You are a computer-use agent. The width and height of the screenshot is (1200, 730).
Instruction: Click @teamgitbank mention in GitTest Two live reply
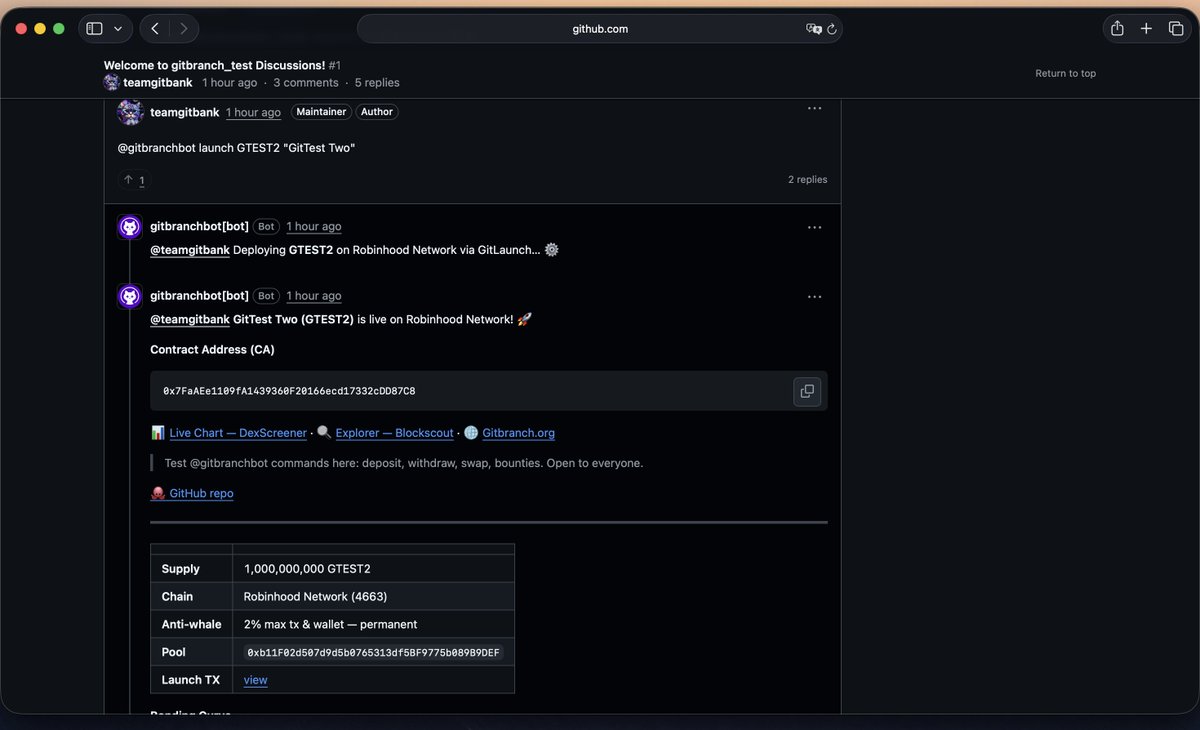click(x=190, y=319)
